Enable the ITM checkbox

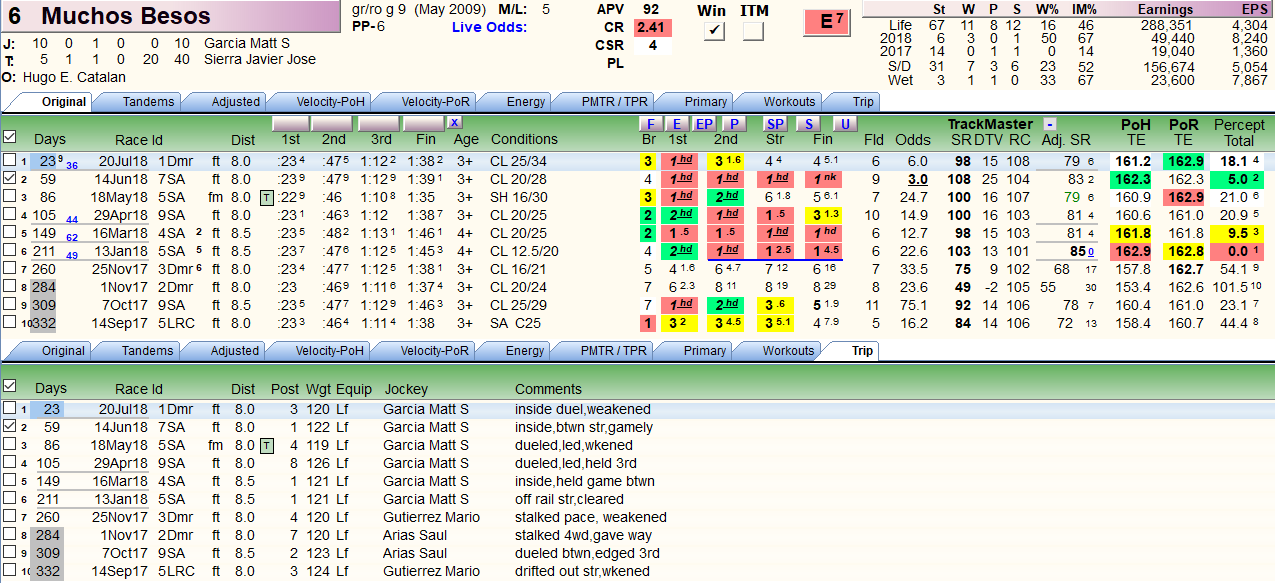coord(753,32)
